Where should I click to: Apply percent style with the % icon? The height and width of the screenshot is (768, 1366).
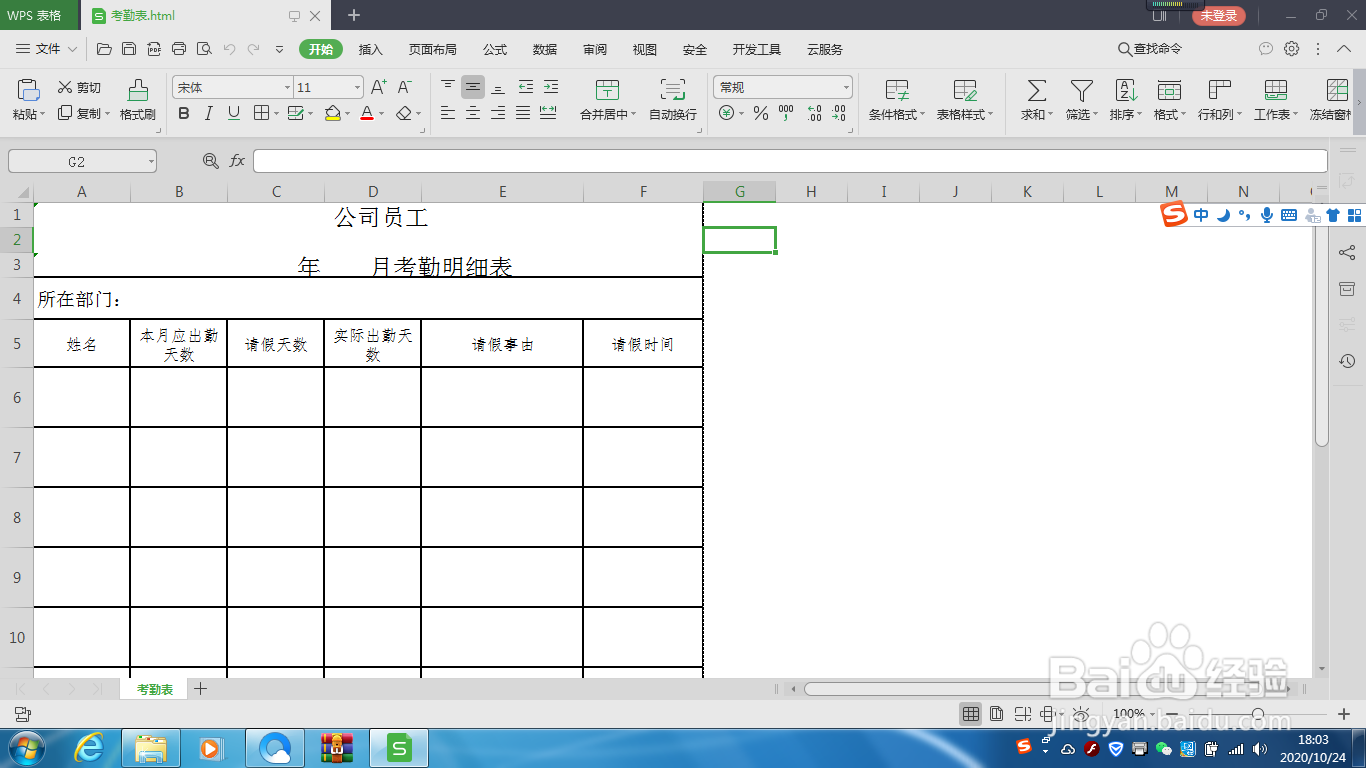click(x=759, y=113)
